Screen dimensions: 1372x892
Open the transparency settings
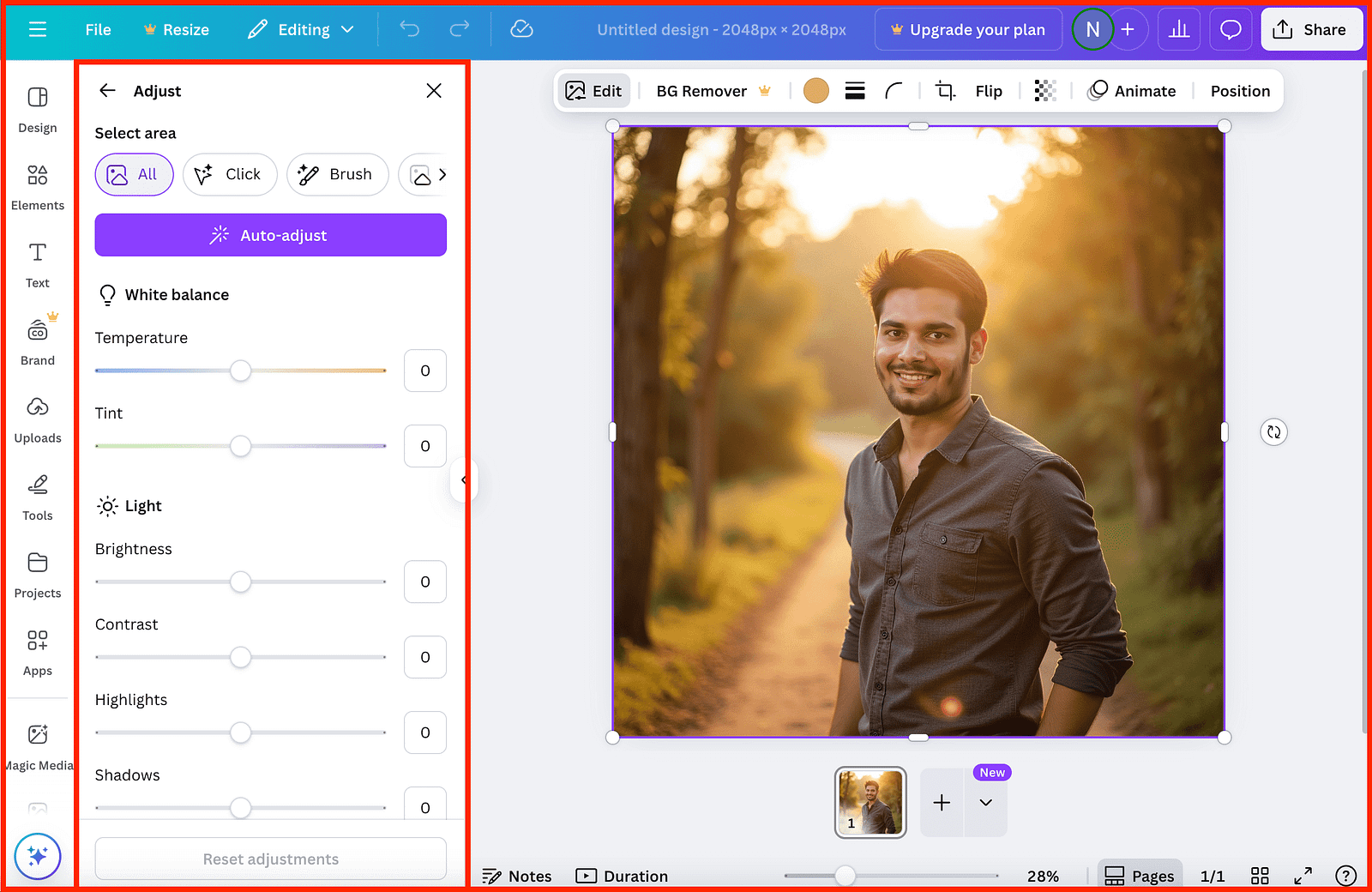(1044, 90)
